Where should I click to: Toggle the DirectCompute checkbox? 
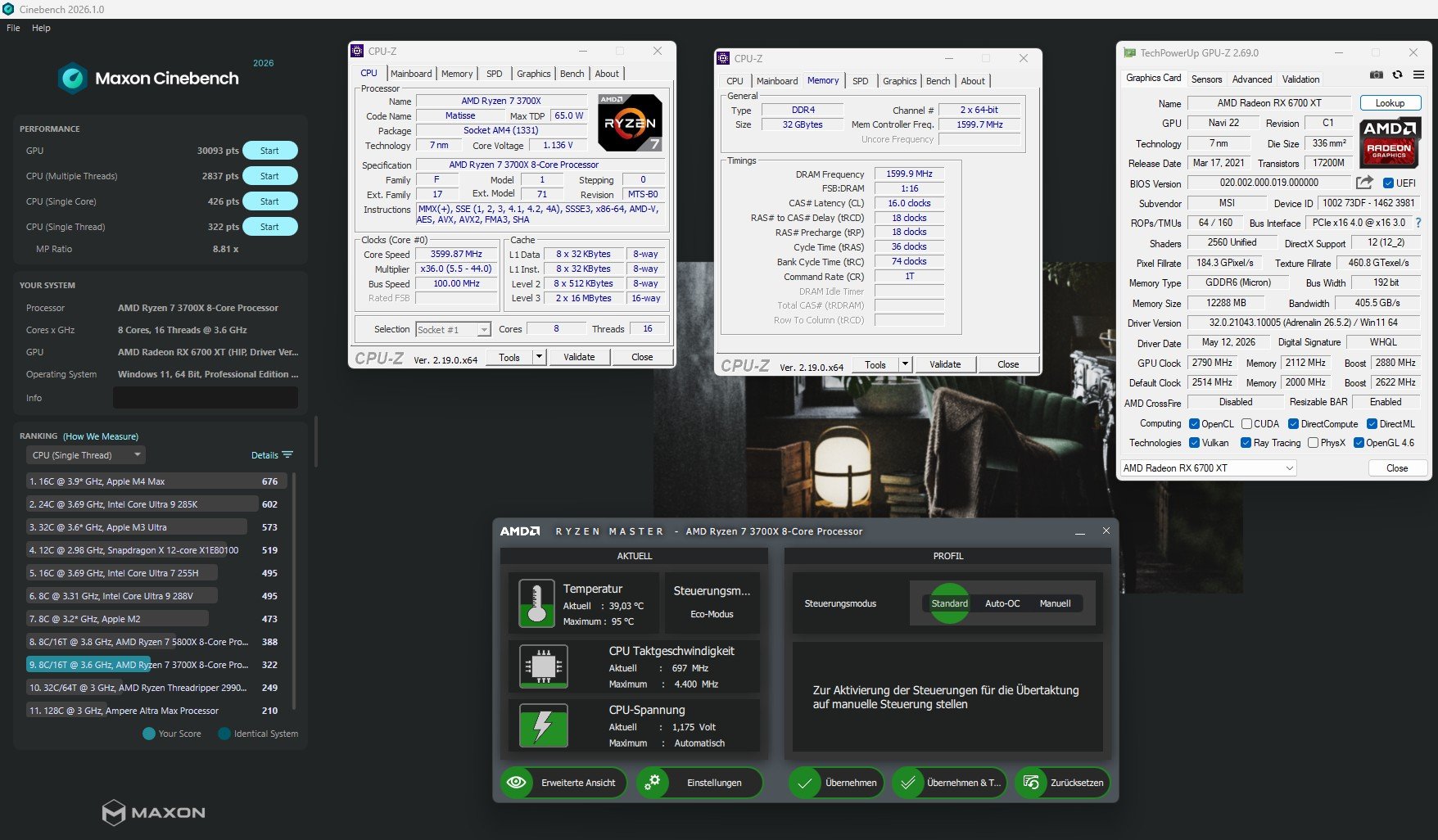pos(1293,424)
